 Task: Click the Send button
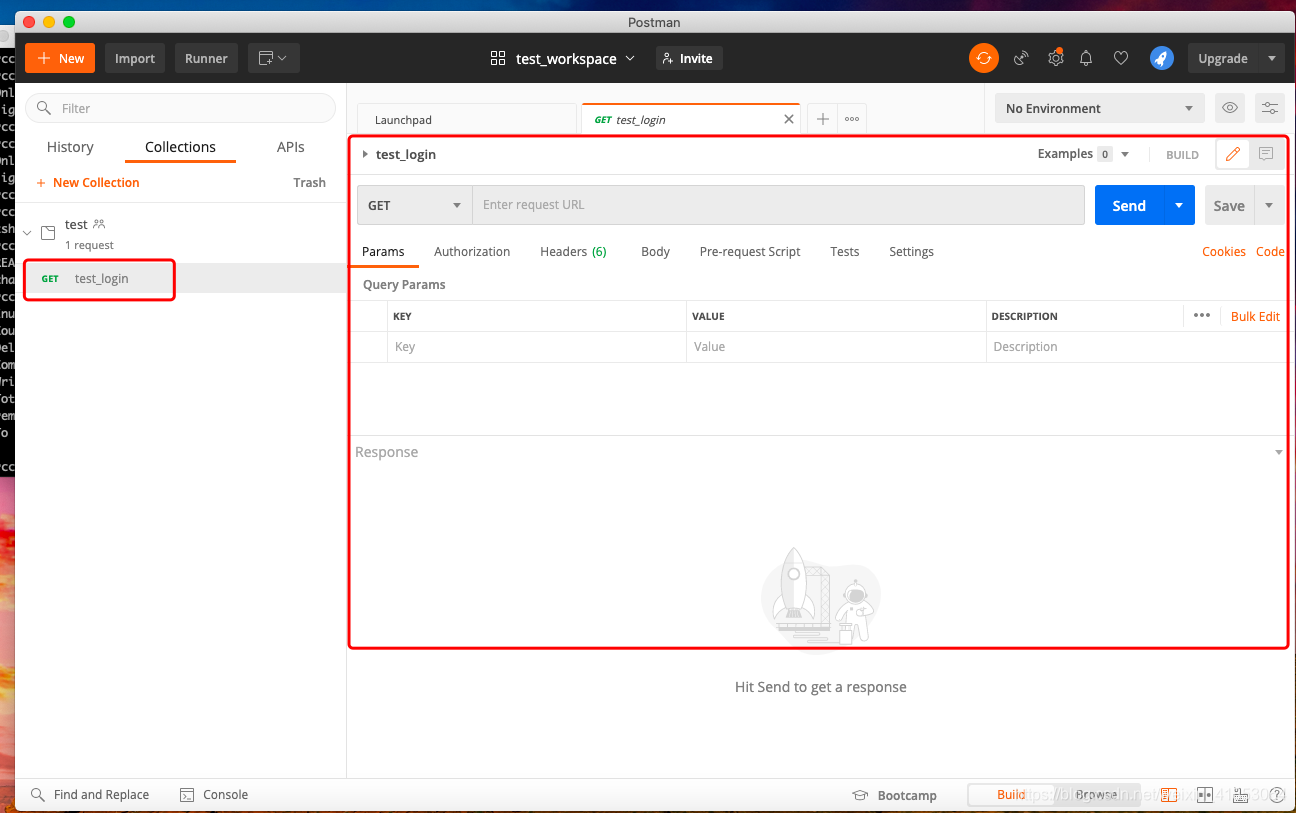click(x=1129, y=205)
